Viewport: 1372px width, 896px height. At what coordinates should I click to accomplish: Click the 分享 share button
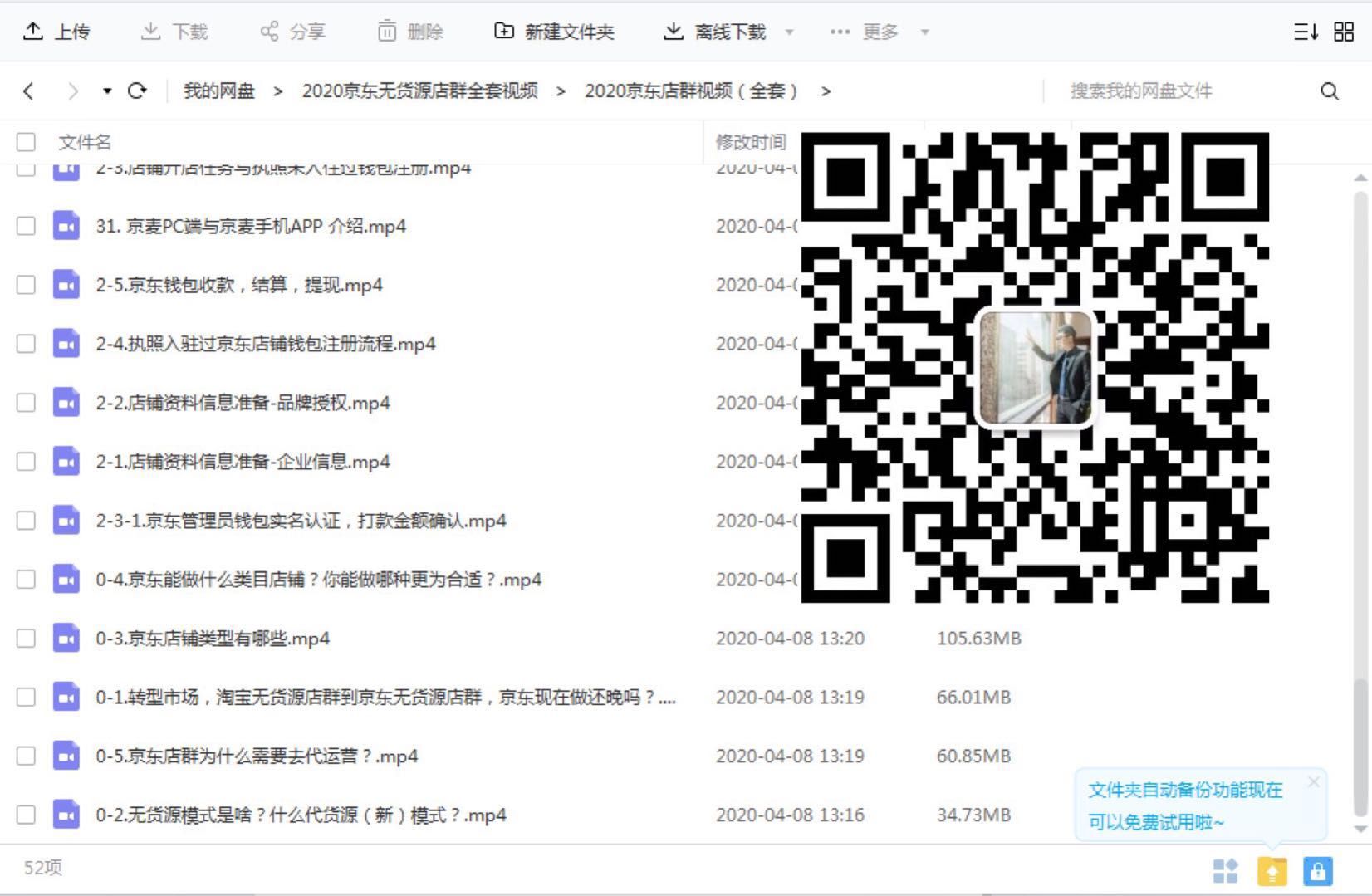pyautogui.click(x=292, y=32)
